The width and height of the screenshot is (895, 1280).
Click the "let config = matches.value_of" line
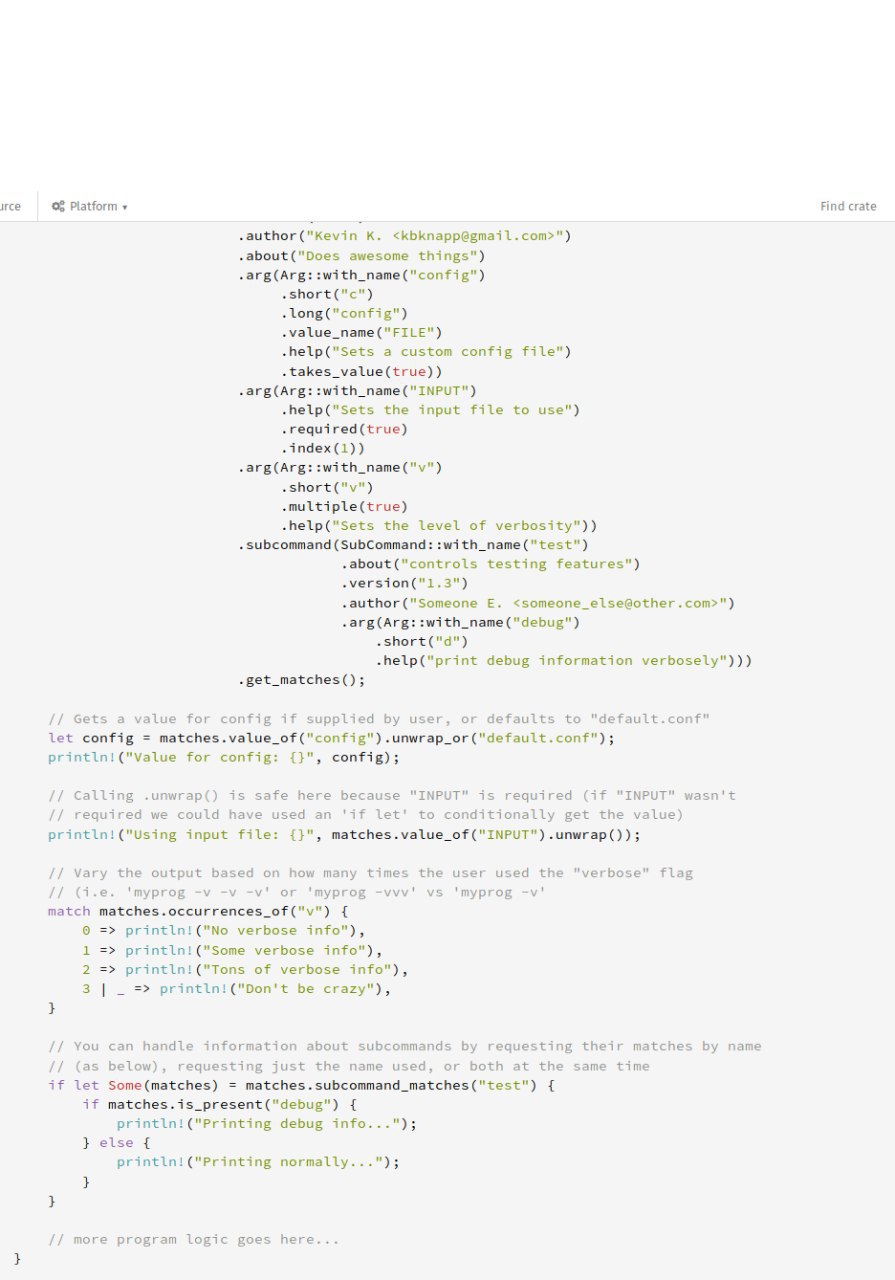pos(331,737)
